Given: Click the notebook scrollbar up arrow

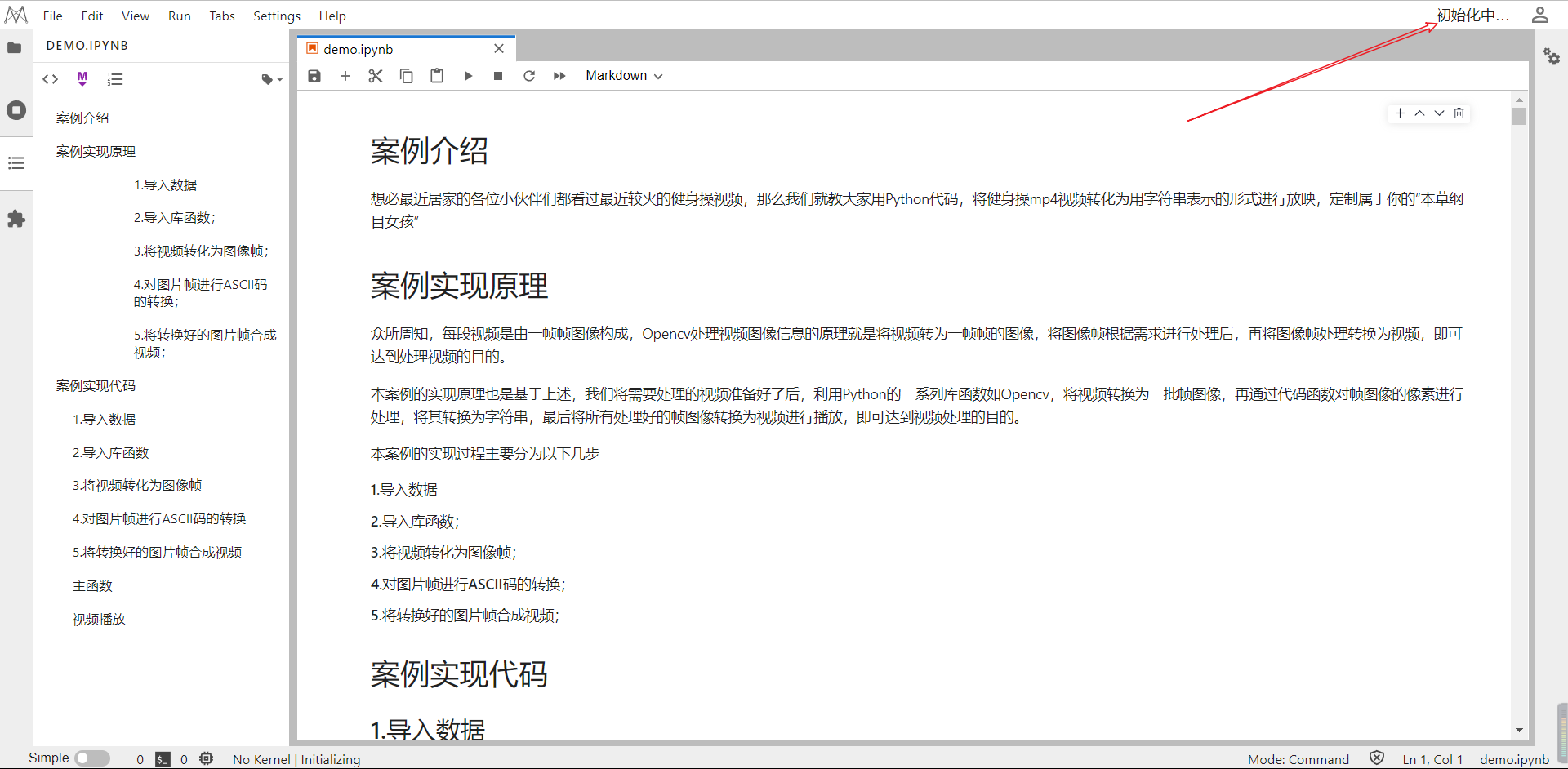Looking at the screenshot, I should [x=1519, y=100].
